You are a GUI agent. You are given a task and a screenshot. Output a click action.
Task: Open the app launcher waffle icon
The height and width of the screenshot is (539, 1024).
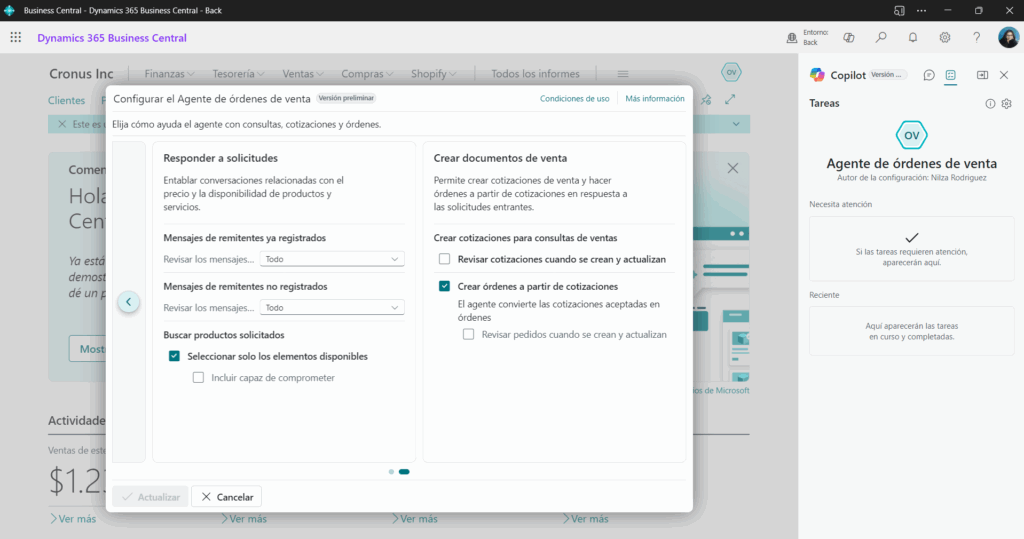point(16,37)
